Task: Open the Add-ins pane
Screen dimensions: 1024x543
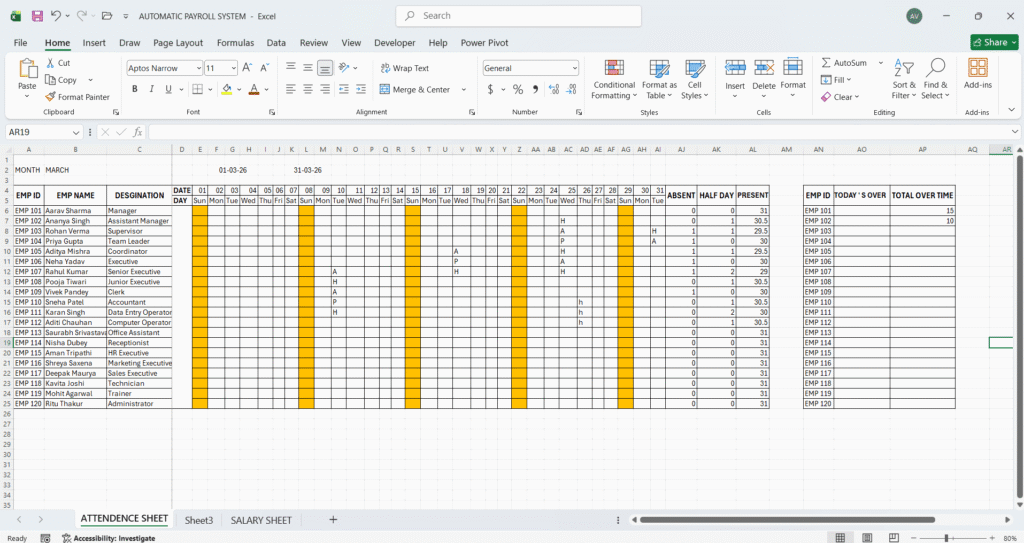Action: [978, 74]
